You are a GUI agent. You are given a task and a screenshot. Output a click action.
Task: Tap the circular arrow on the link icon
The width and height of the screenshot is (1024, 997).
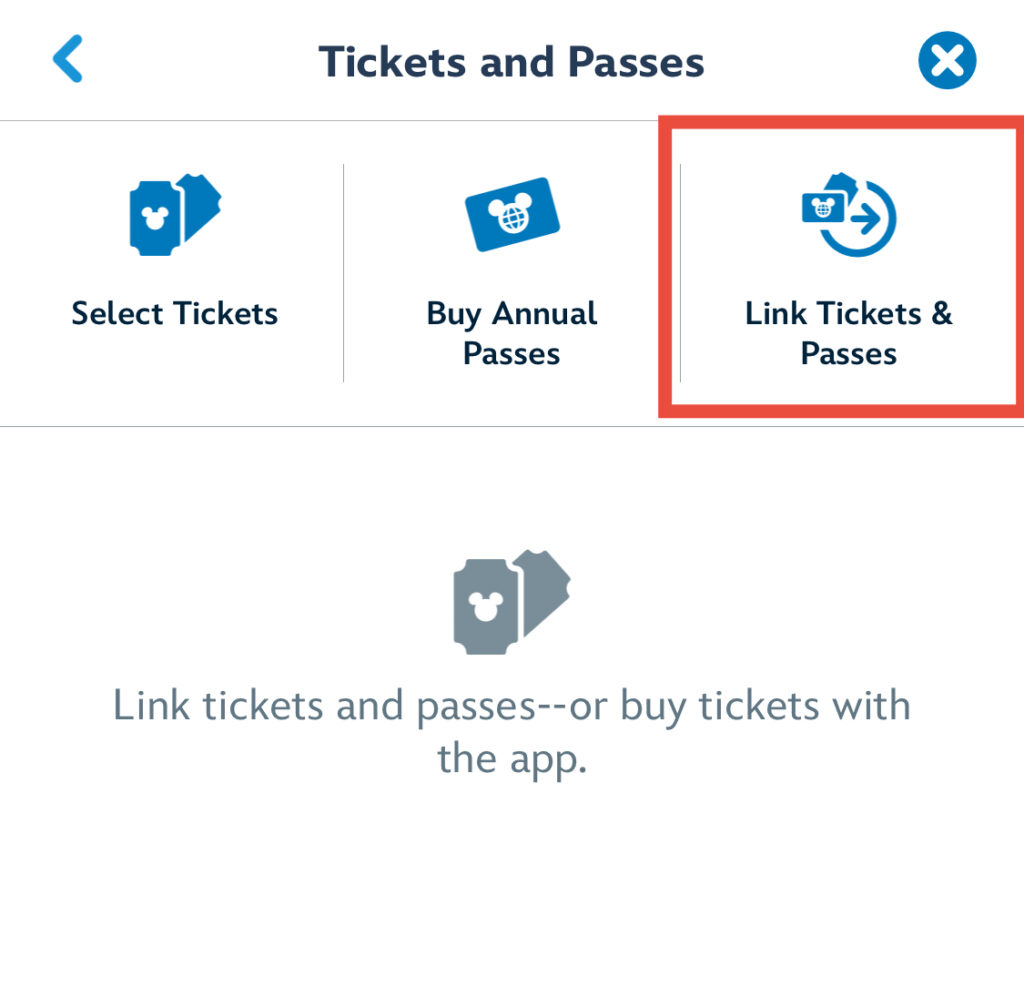pos(868,217)
